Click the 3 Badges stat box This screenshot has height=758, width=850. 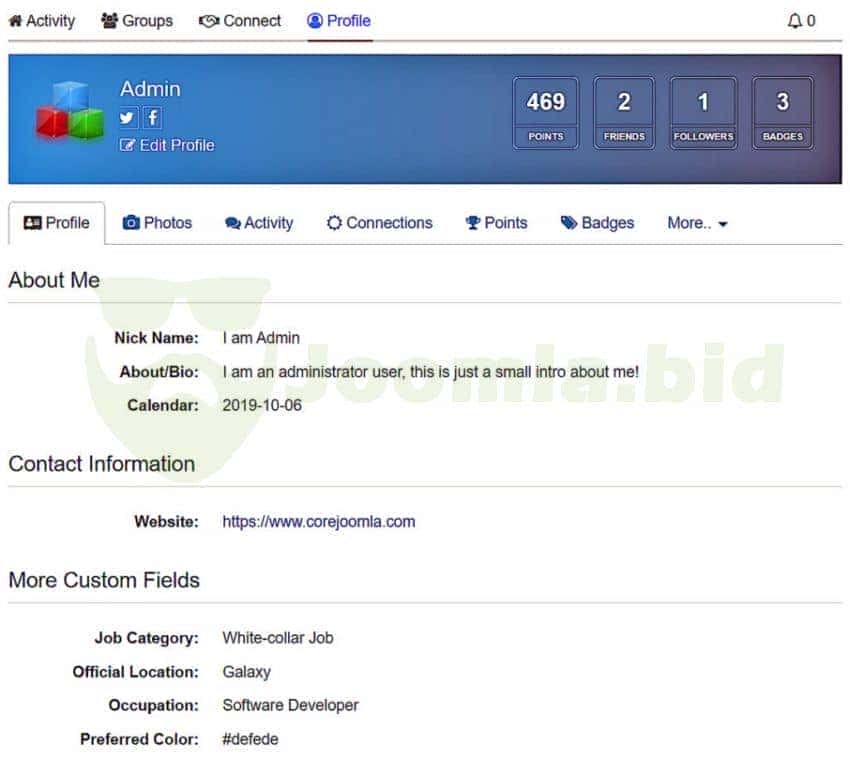pos(782,113)
